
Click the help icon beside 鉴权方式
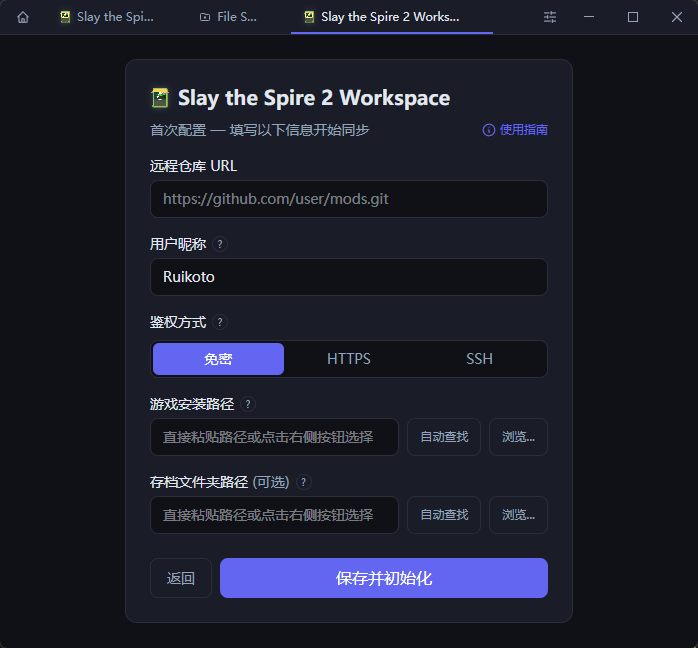[x=219, y=322]
